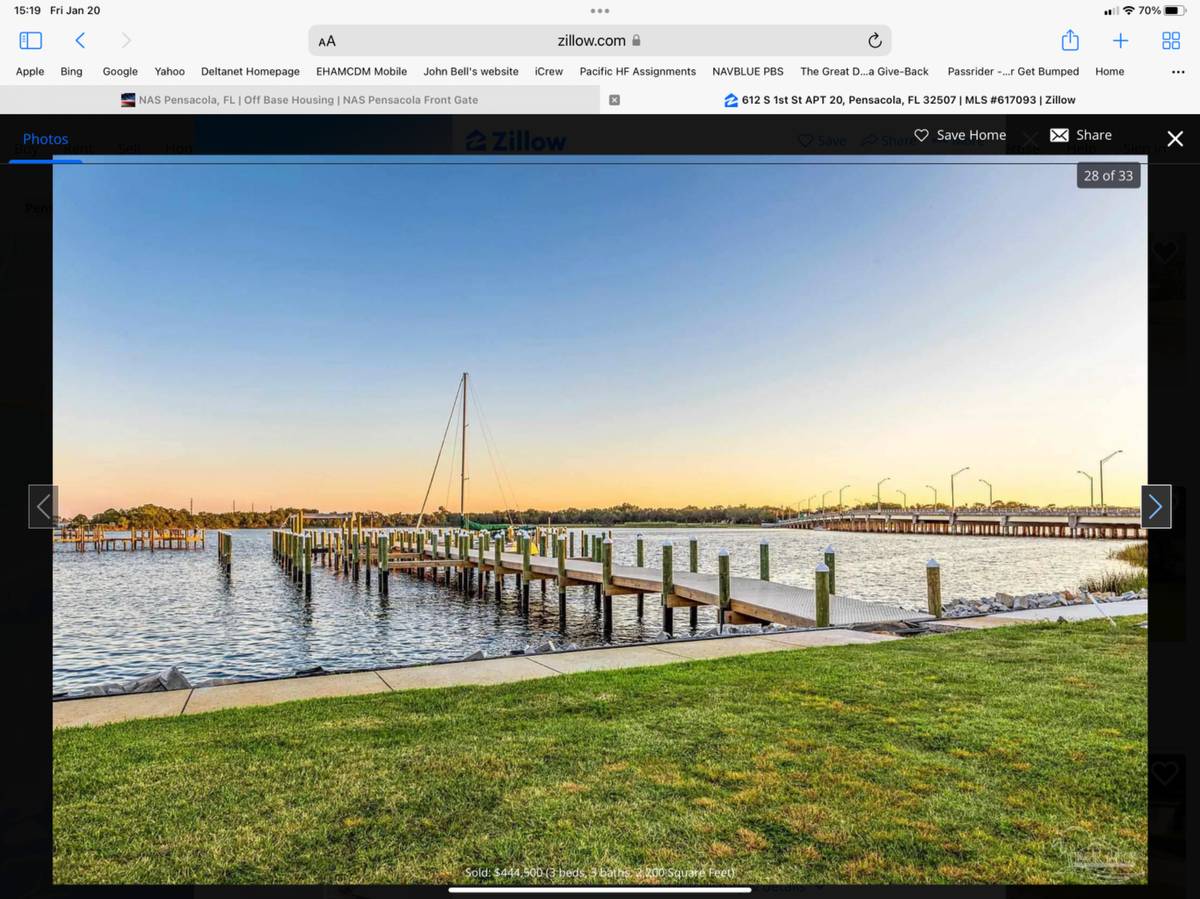Open the Safari share sheet icon
1200x899 pixels.
[x=1070, y=41]
